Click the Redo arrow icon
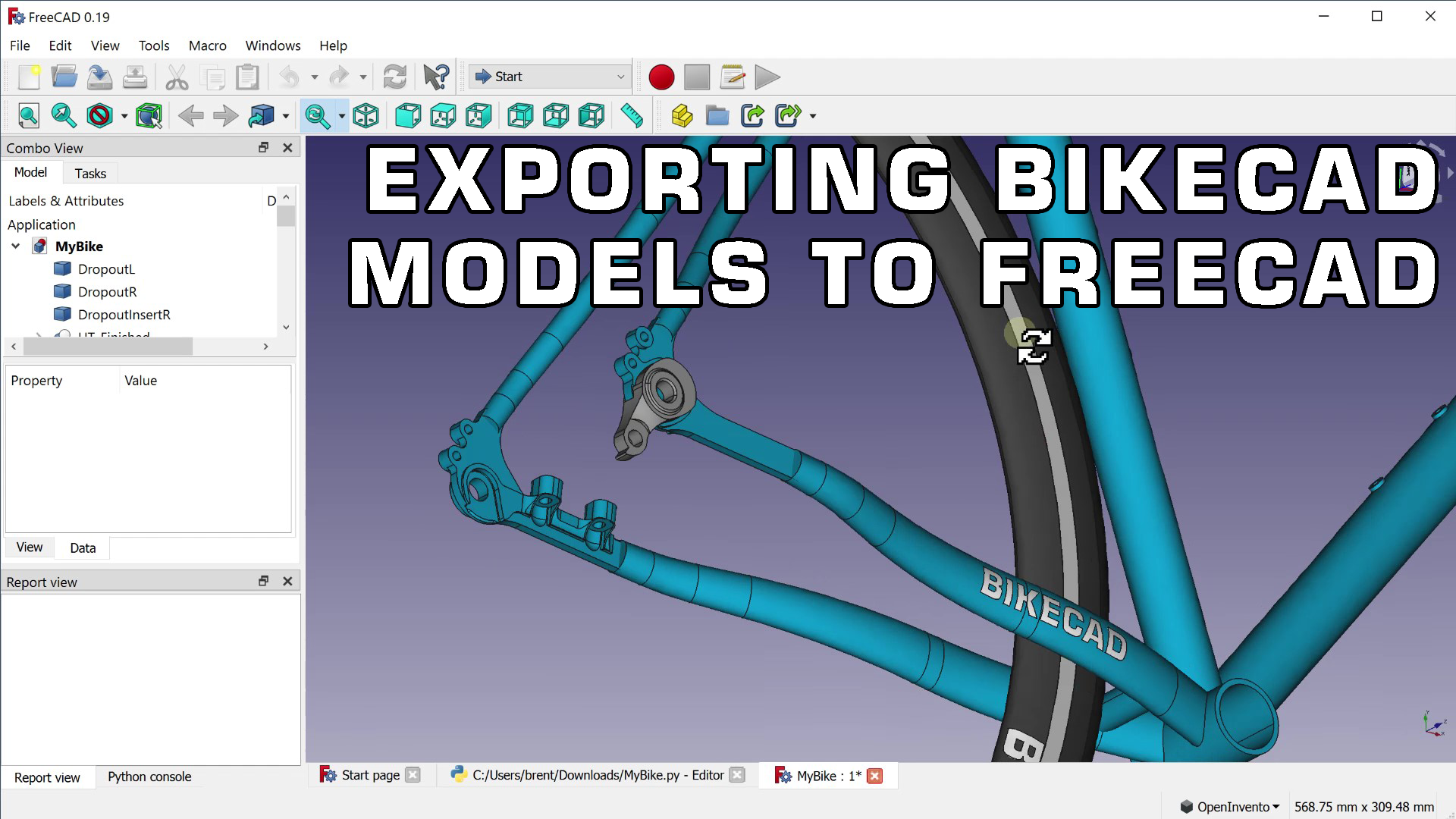This screenshot has width=1456, height=819. coord(339,77)
